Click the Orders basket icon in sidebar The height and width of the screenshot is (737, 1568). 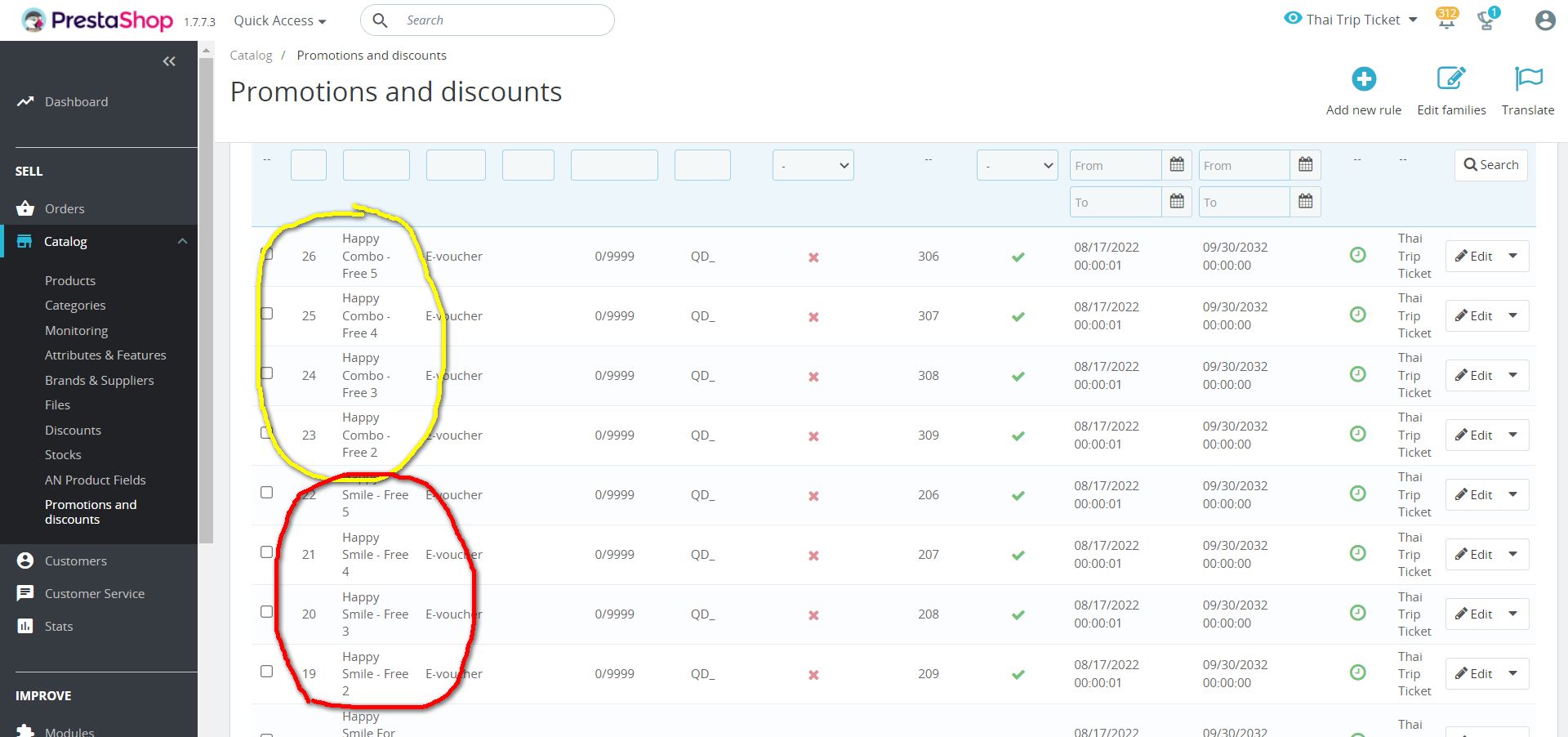[x=25, y=208]
